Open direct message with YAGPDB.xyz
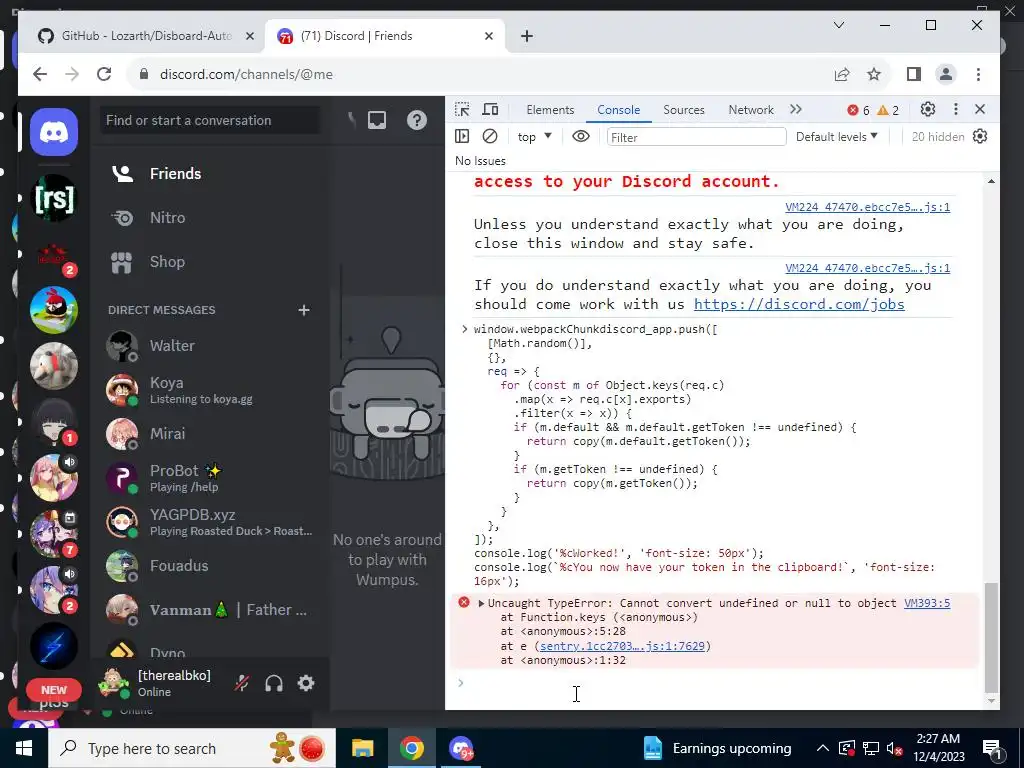This screenshot has height=768, width=1024. 210,522
